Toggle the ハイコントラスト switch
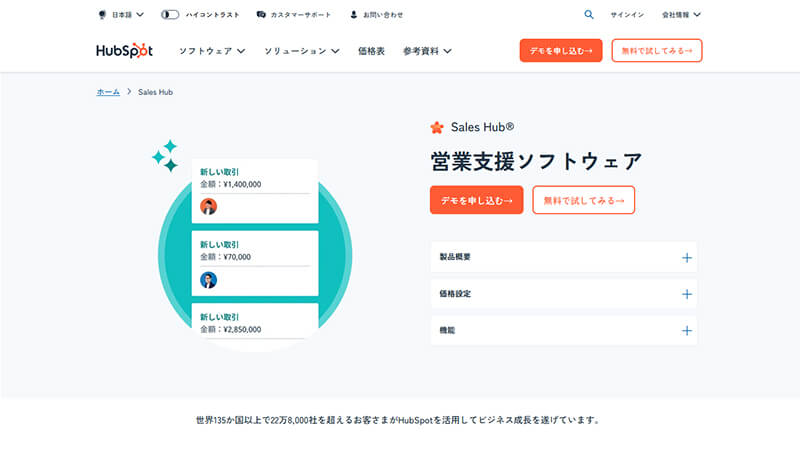The image size is (800, 450). (170, 15)
